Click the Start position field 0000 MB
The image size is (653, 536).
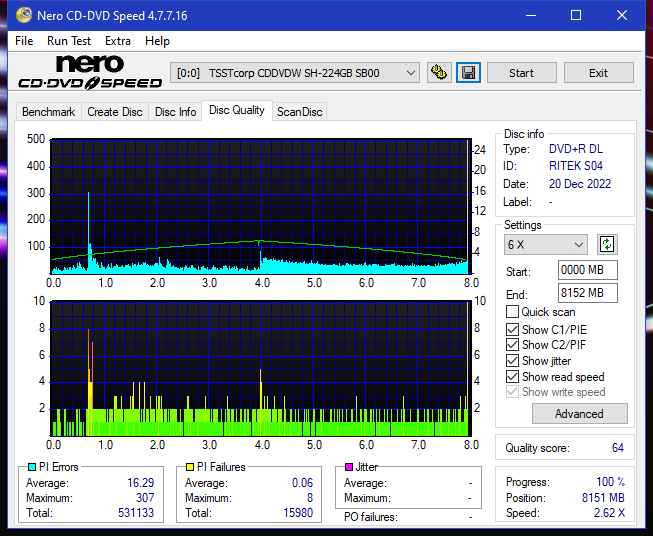[588, 270]
